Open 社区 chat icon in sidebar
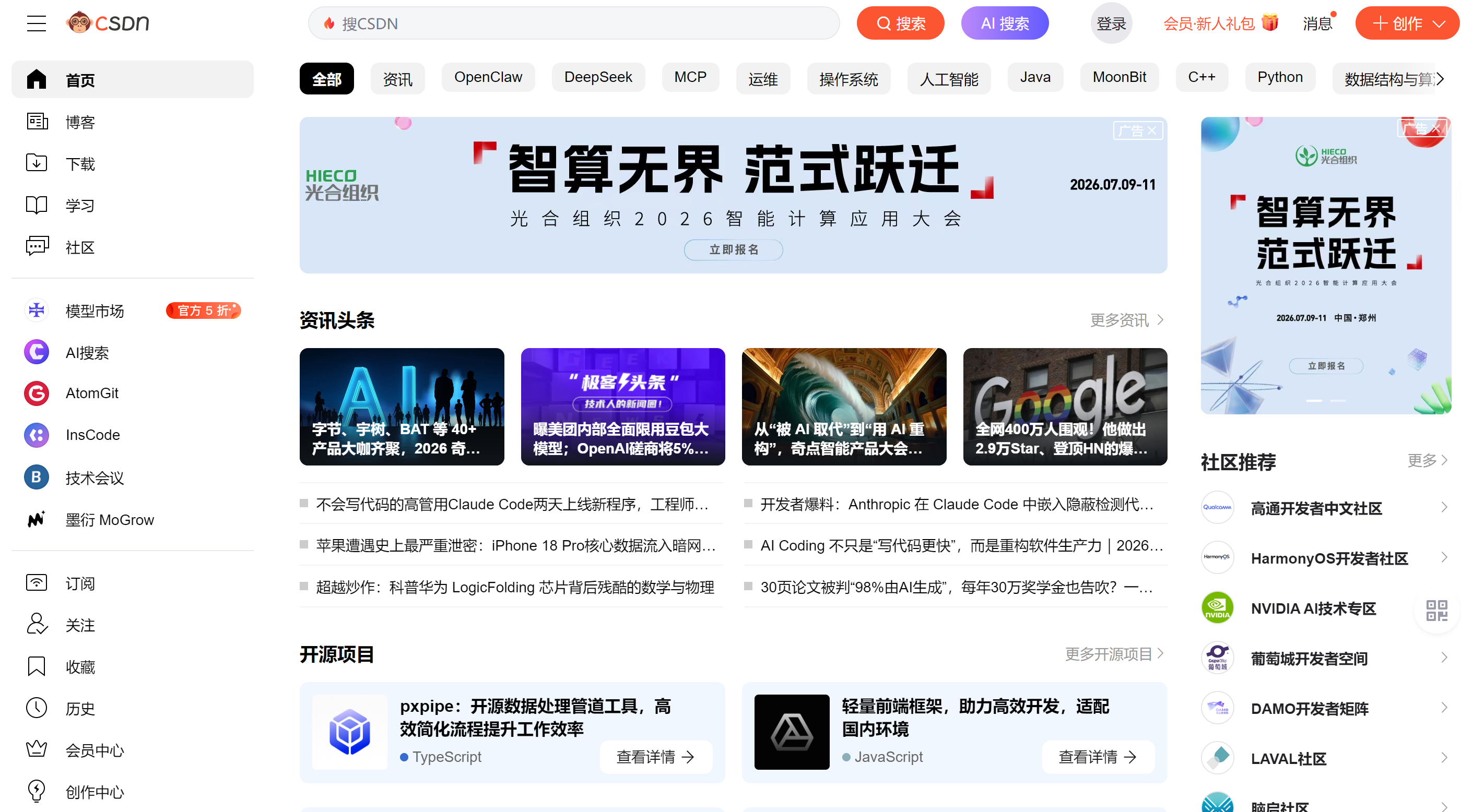Screen dimensions: 1461x812 coord(37,247)
